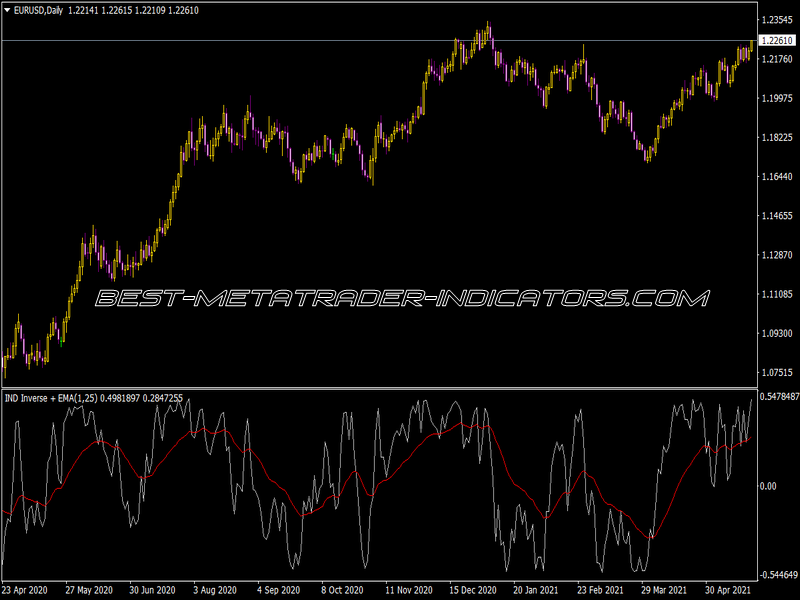800x600 pixels.
Task: Click the 1.16440 price scale label
Action: (x=777, y=177)
